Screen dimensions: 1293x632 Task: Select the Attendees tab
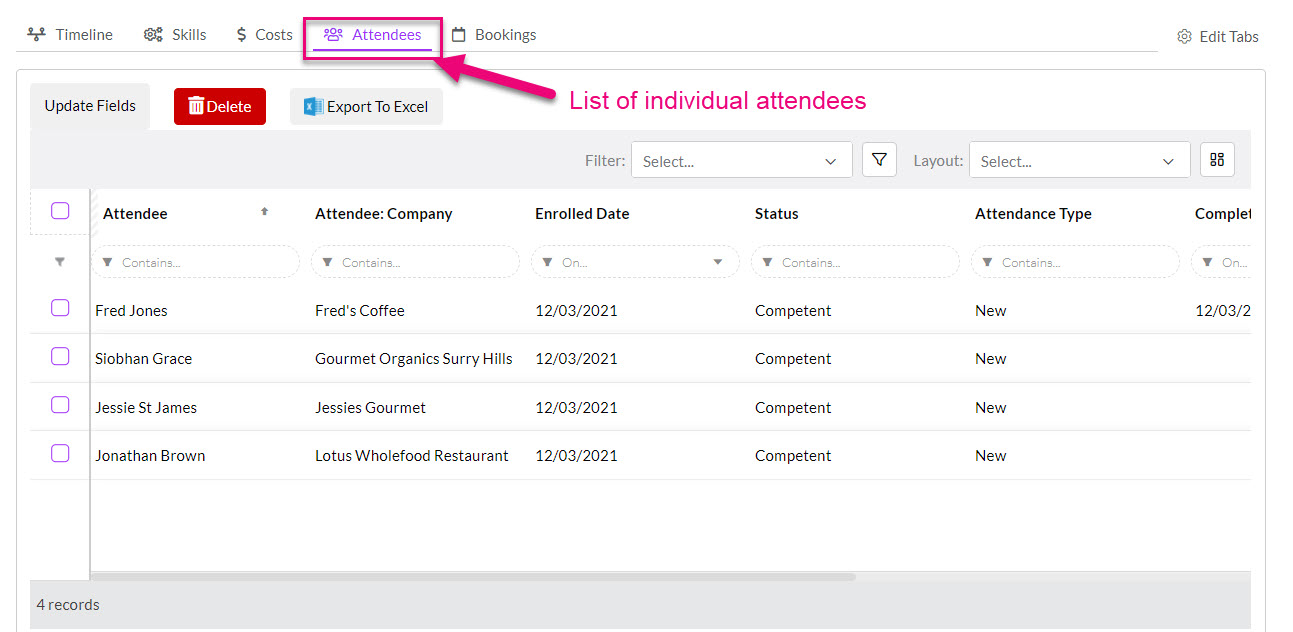pyautogui.click(x=373, y=35)
